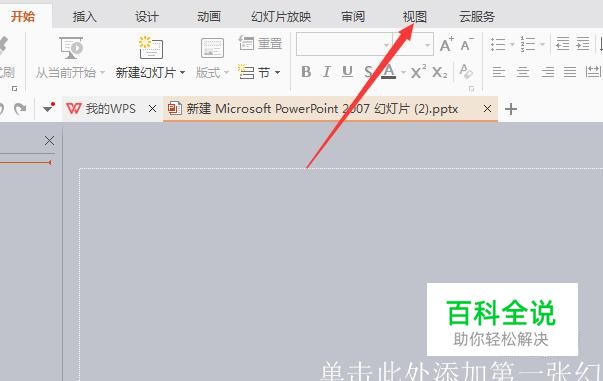Click the 新建幻灯片 icon
Viewport: 603px width, 381px height.
(151, 47)
